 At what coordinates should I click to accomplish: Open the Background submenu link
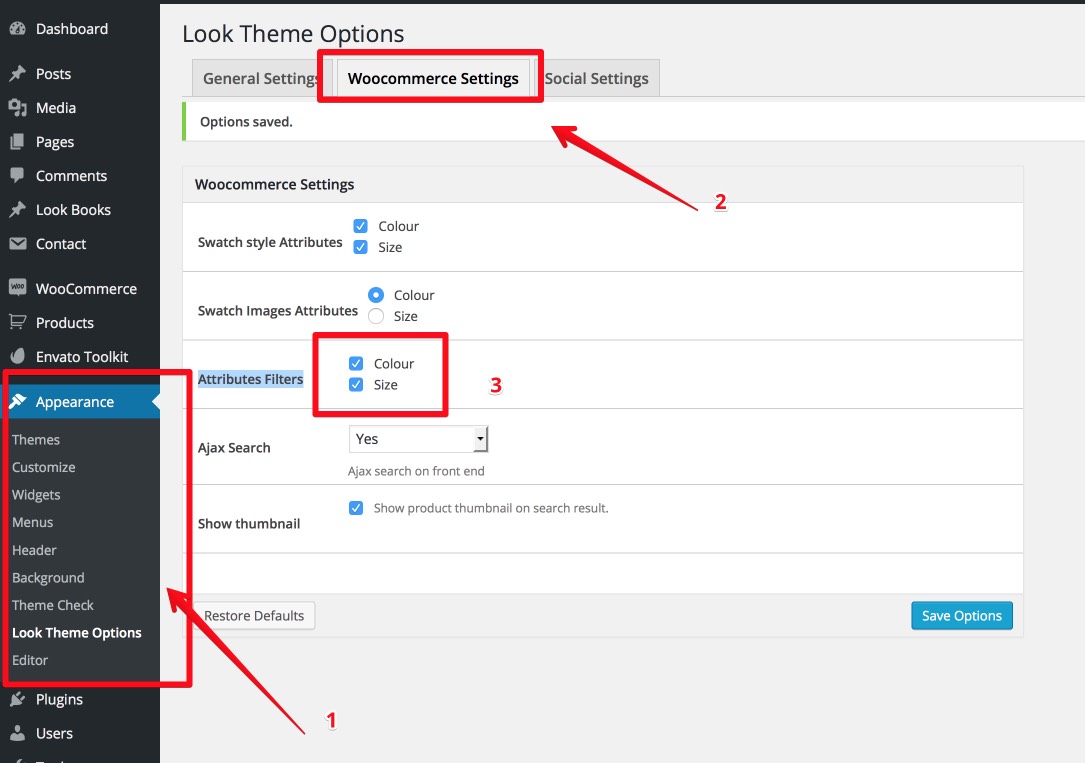(48, 578)
